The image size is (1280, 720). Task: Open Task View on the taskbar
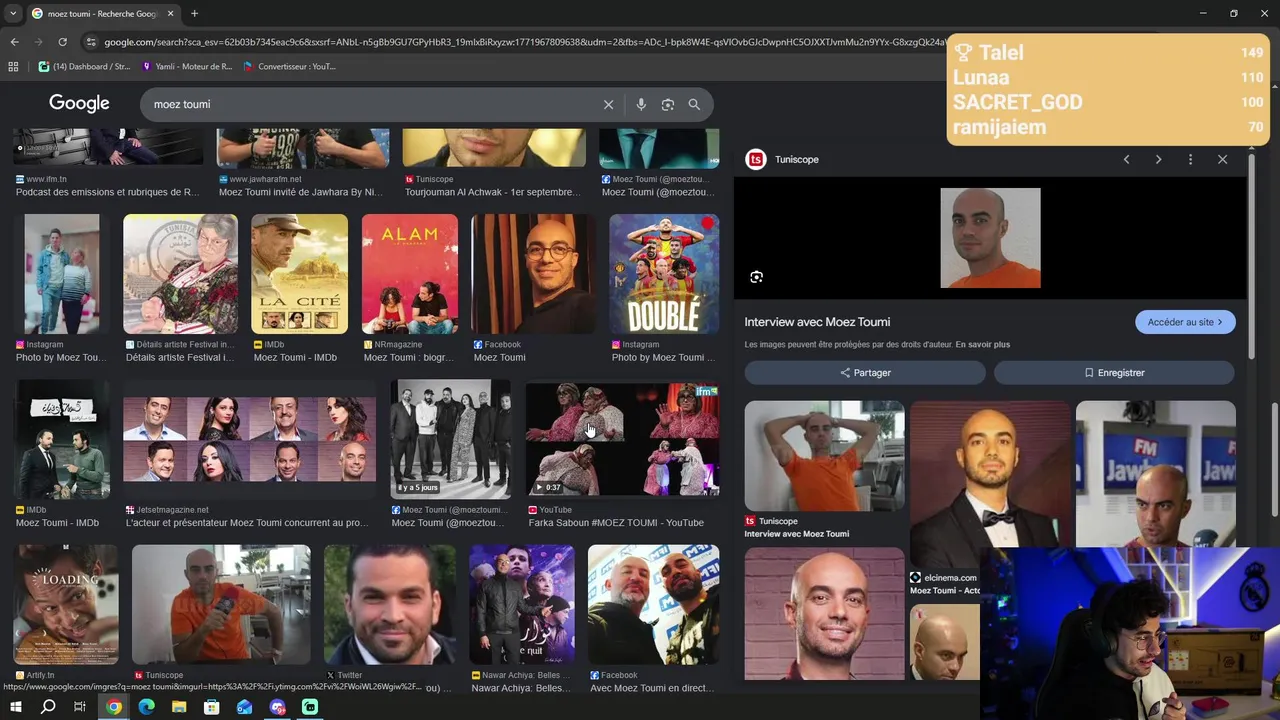(x=80, y=707)
